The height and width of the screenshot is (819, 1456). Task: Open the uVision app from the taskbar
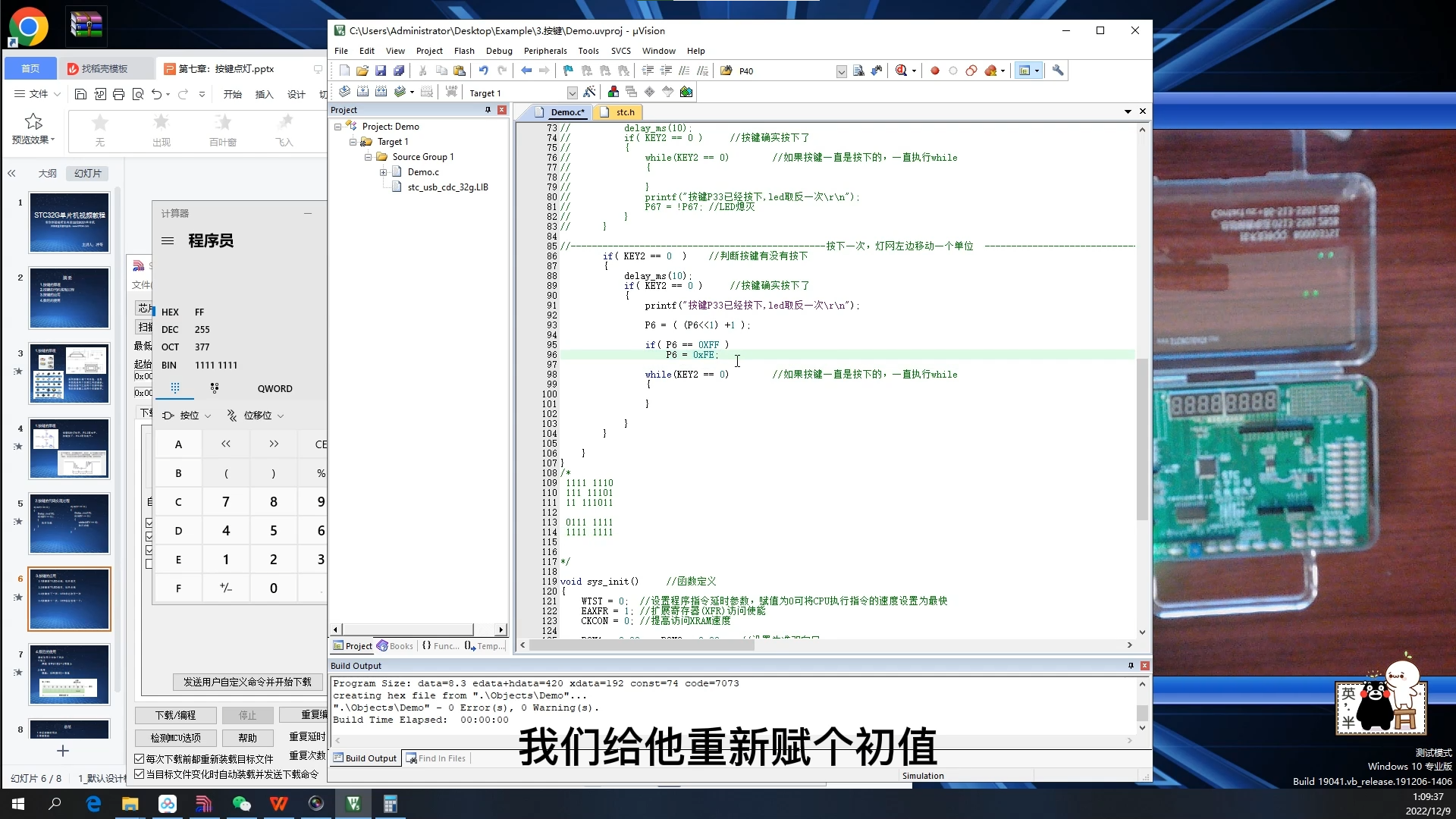coord(353,804)
